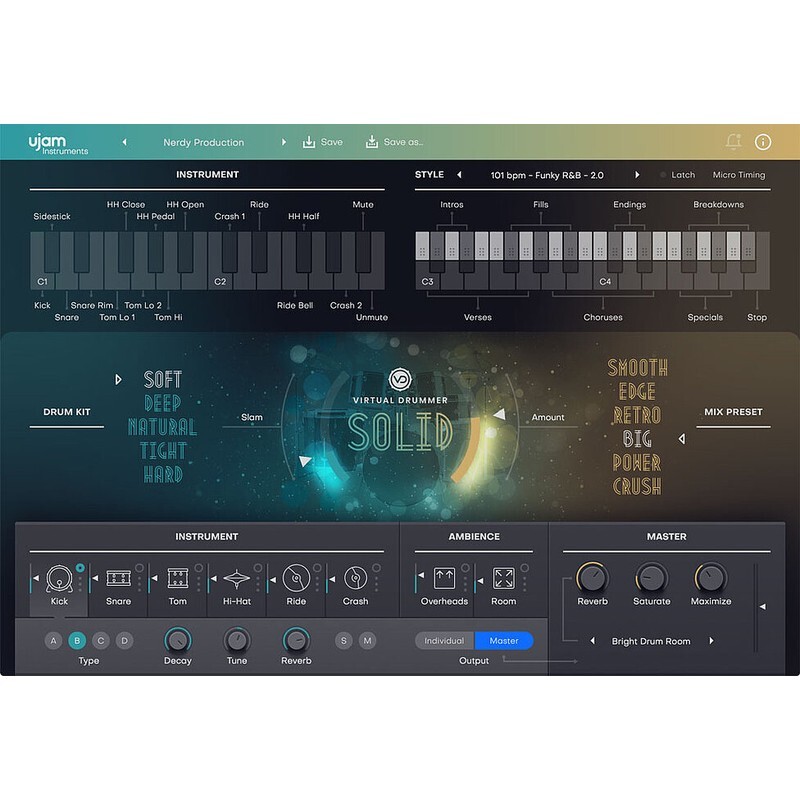Image resolution: width=800 pixels, height=800 pixels.
Task: Advance to next reverb after Bright Drum Room
Action: point(712,641)
